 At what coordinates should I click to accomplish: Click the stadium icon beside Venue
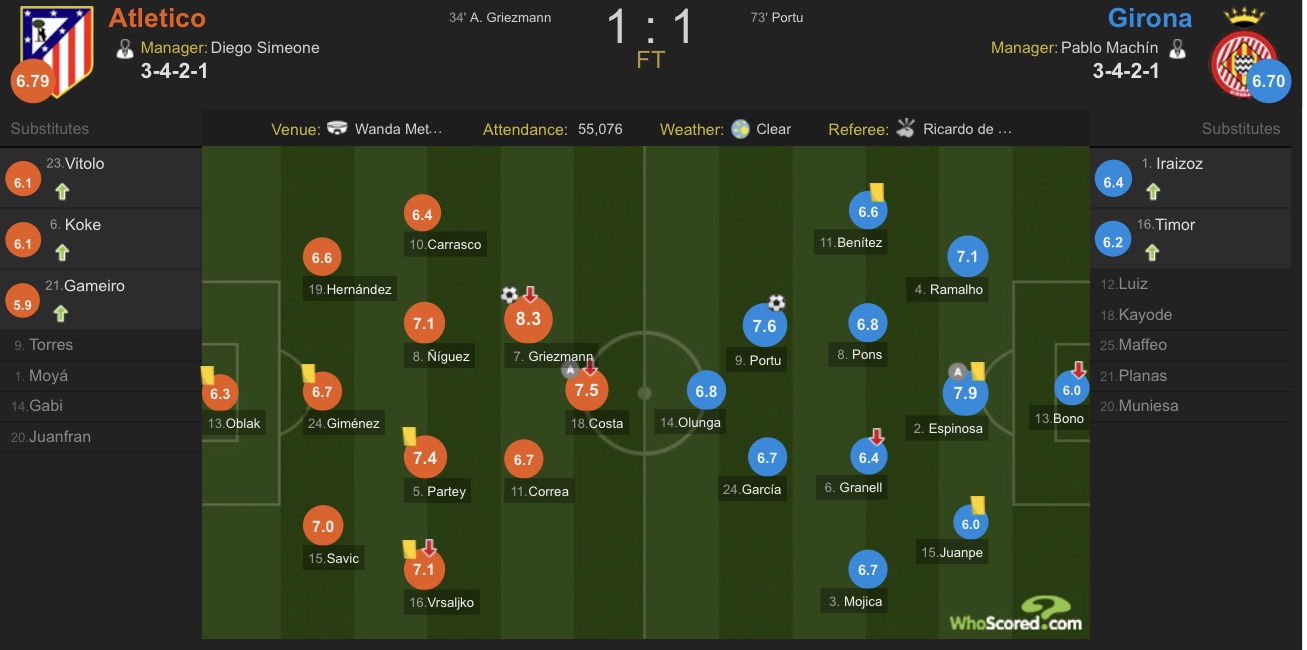pyautogui.click(x=338, y=129)
